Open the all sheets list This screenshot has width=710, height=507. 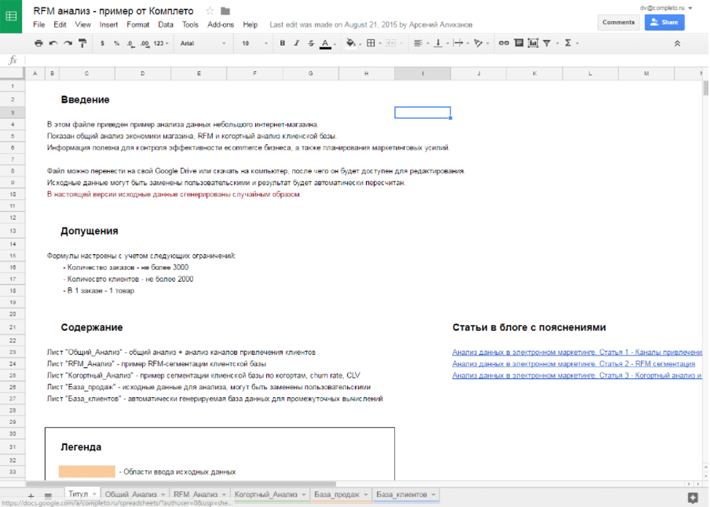pos(48,495)
